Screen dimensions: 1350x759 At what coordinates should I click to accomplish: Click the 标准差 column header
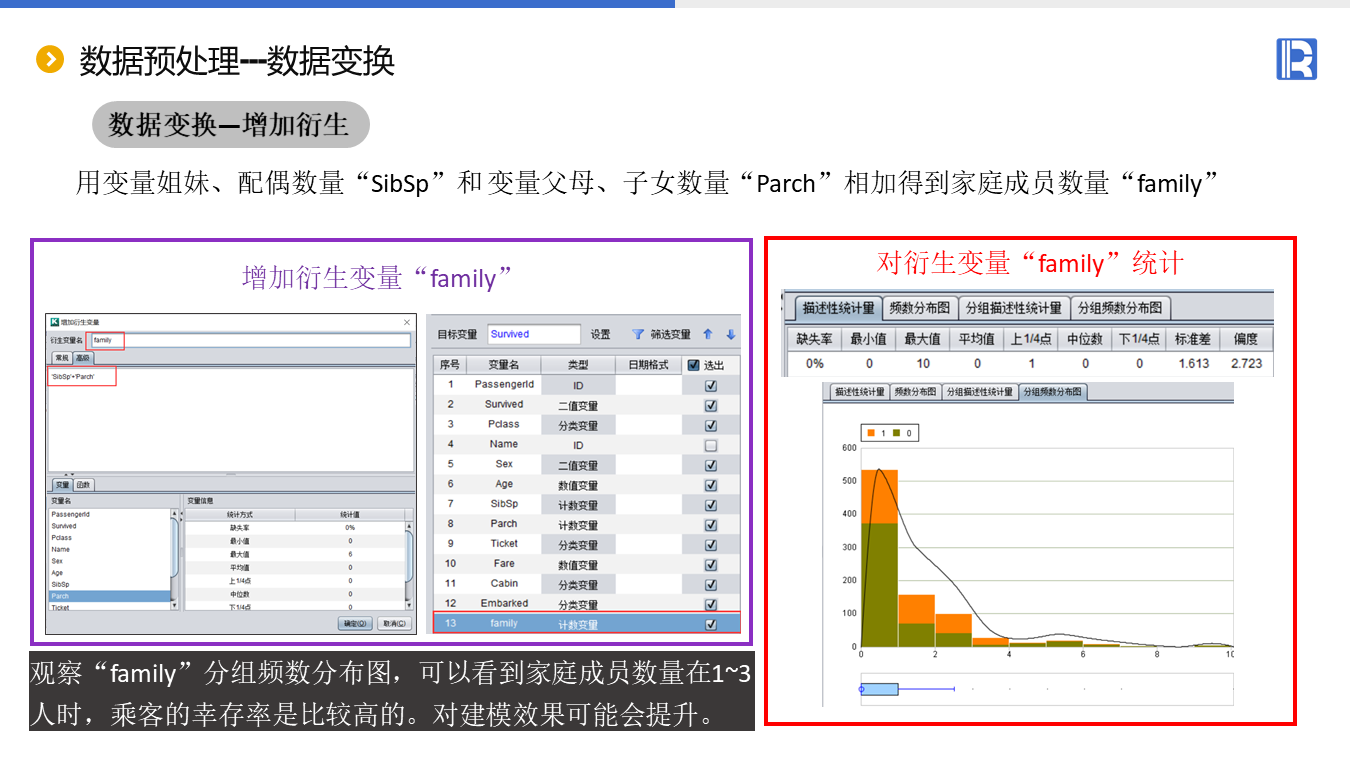click(1194, 338)
